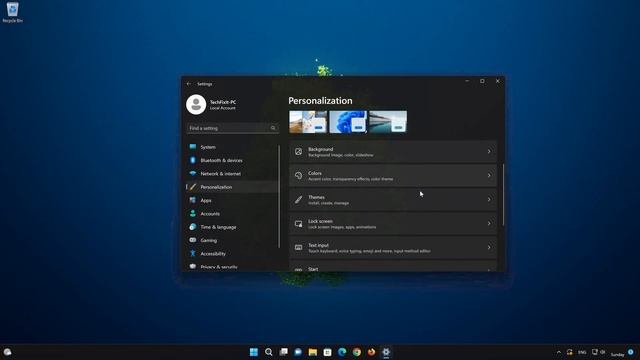Open Lock screen settings row
This screenshot has width=640, height=360.
pos(393,224)
